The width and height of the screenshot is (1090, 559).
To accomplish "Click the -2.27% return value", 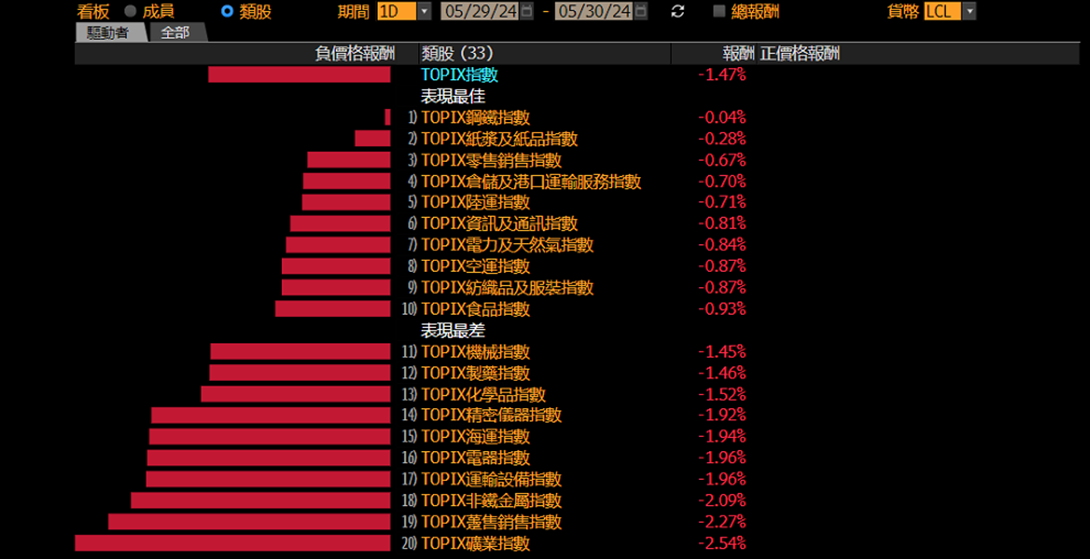I will [722, 521].
